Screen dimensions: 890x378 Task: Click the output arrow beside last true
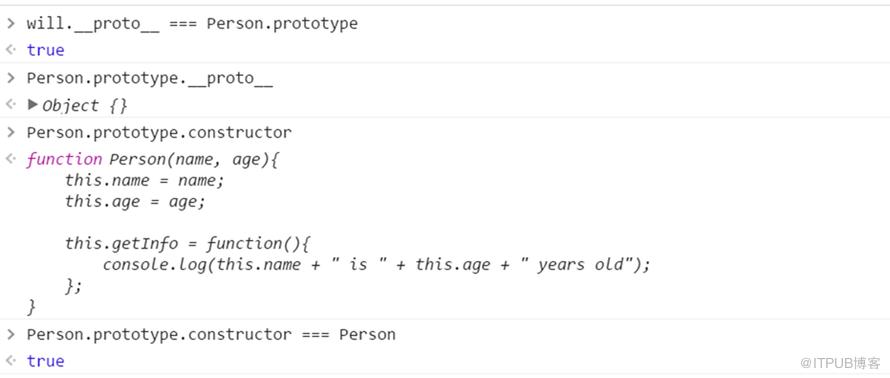pyautogui.click(x=10, y=360)
